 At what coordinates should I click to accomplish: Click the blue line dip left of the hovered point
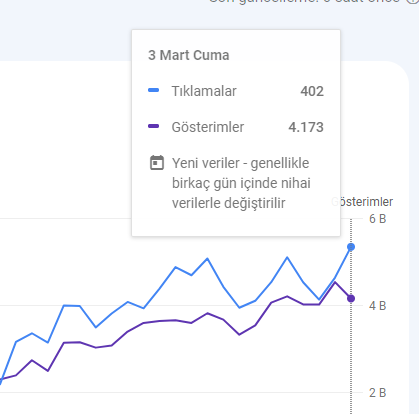319,300
